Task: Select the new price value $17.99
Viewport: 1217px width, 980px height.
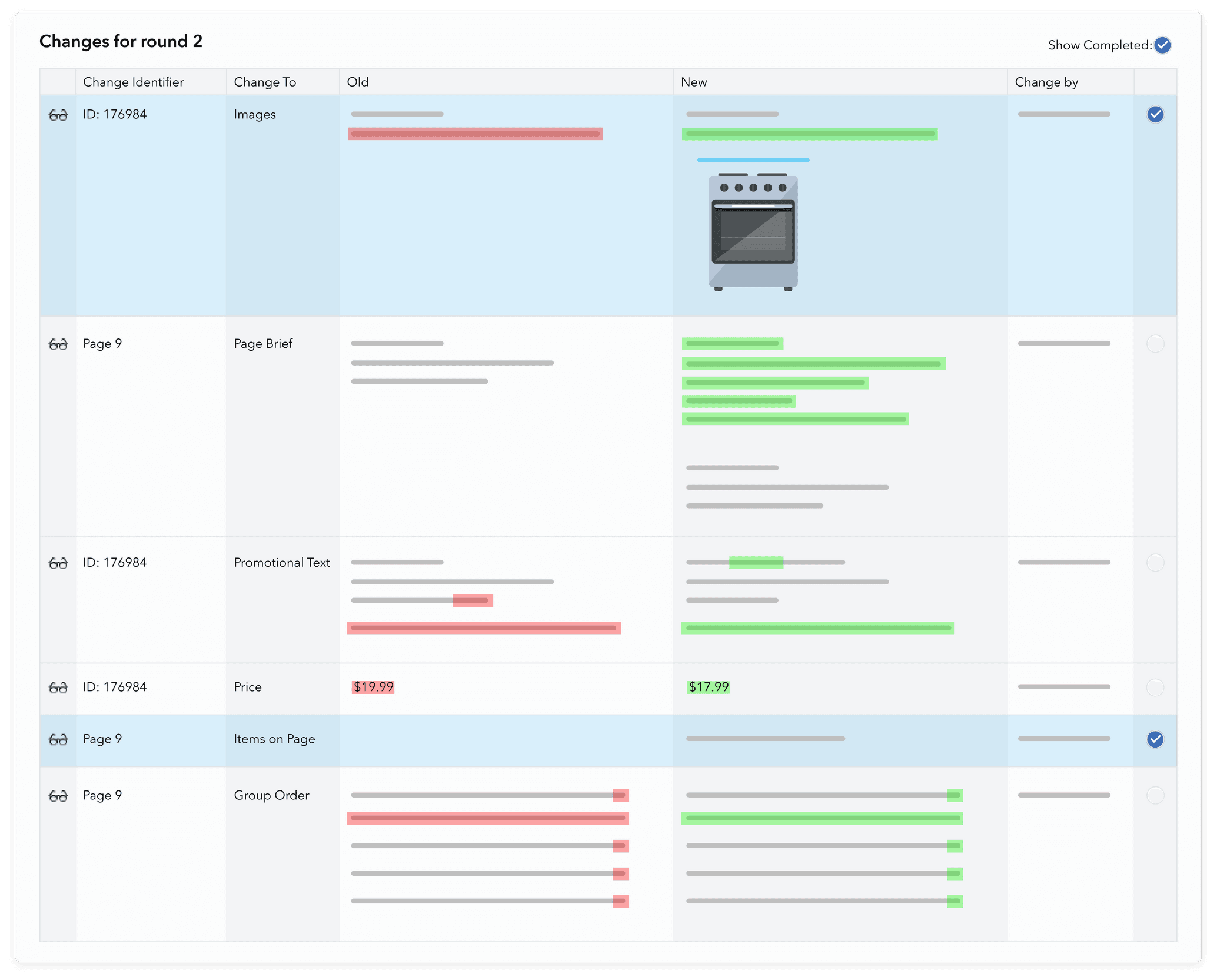Action: 709,687
